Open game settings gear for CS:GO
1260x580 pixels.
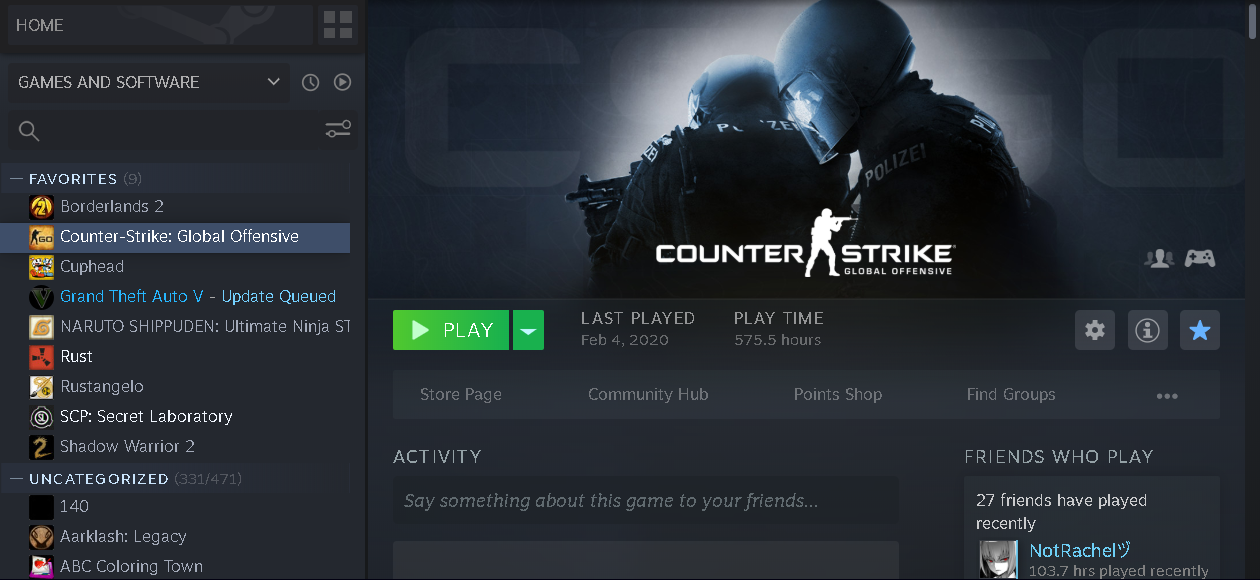(1095, 330)
